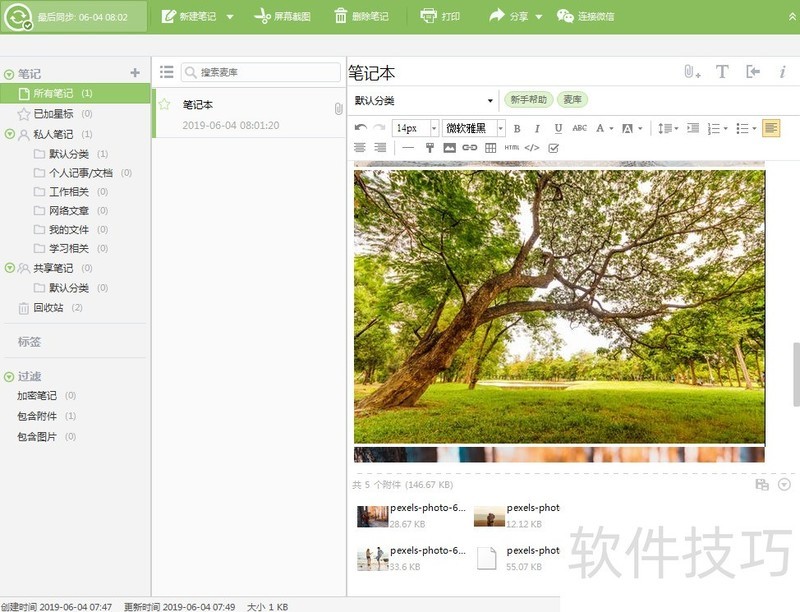Open the font color picker
Screen dimensions: 800x612
tap(600, 128)
